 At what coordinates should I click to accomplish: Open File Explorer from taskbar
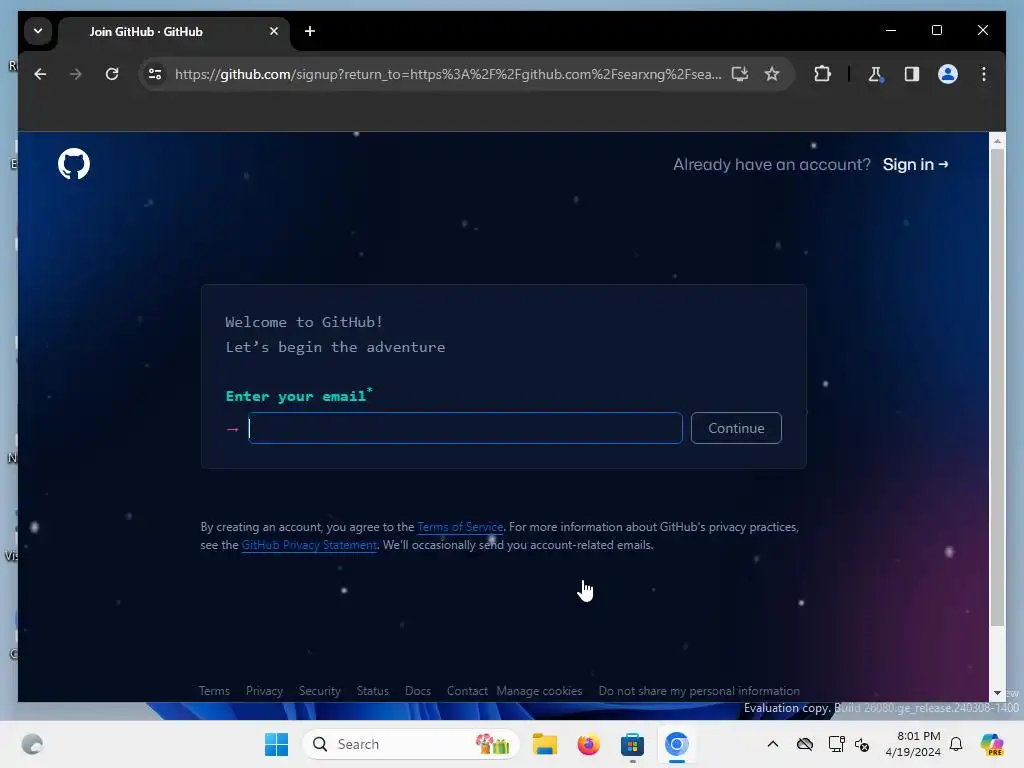[x=545, y=744]
